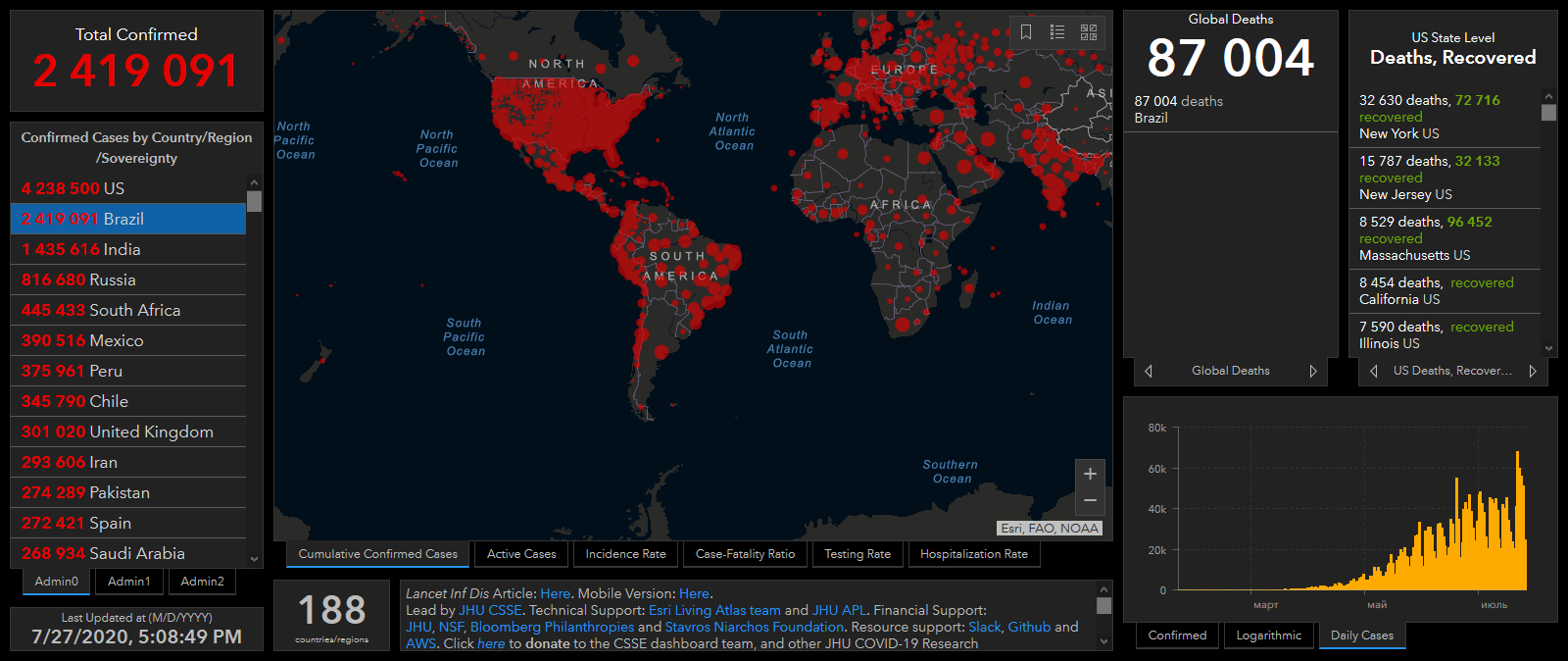Show the map legend list icon
1568x661 pixels.
coord(1057,32)
